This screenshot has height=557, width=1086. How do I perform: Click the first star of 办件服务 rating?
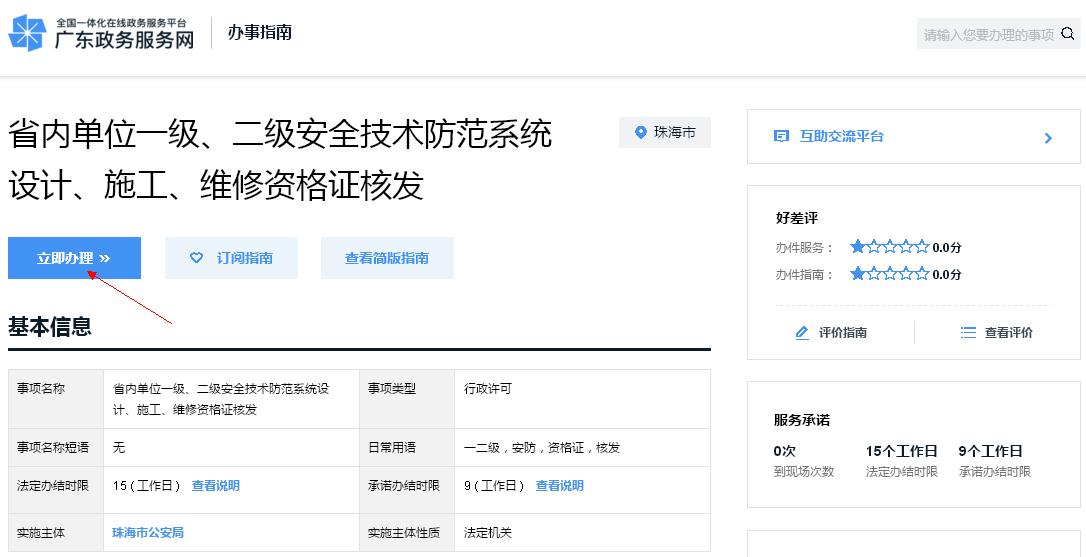[x=858, y=246]
